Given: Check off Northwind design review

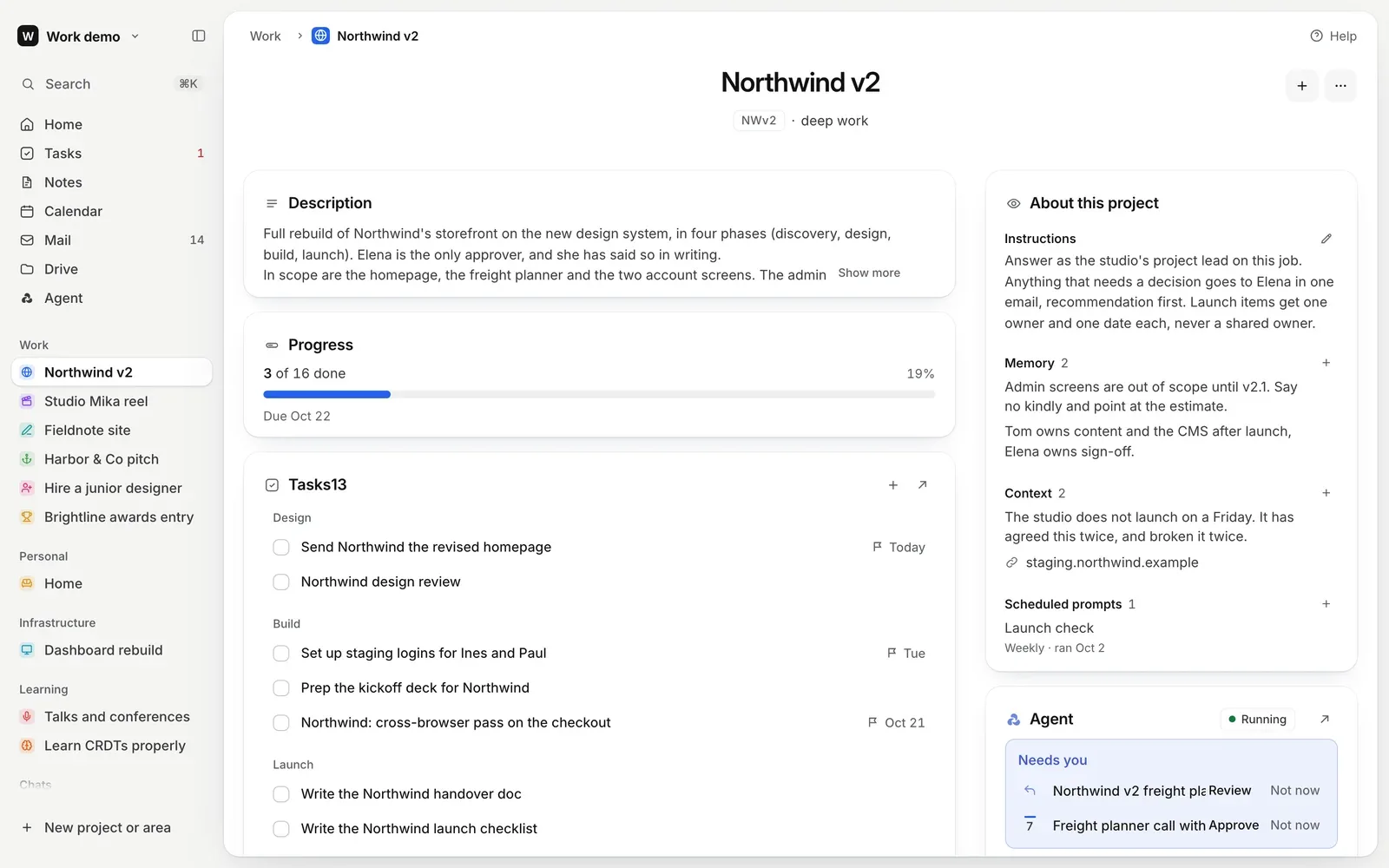Looking at the screenshot, I should (281, 582).
